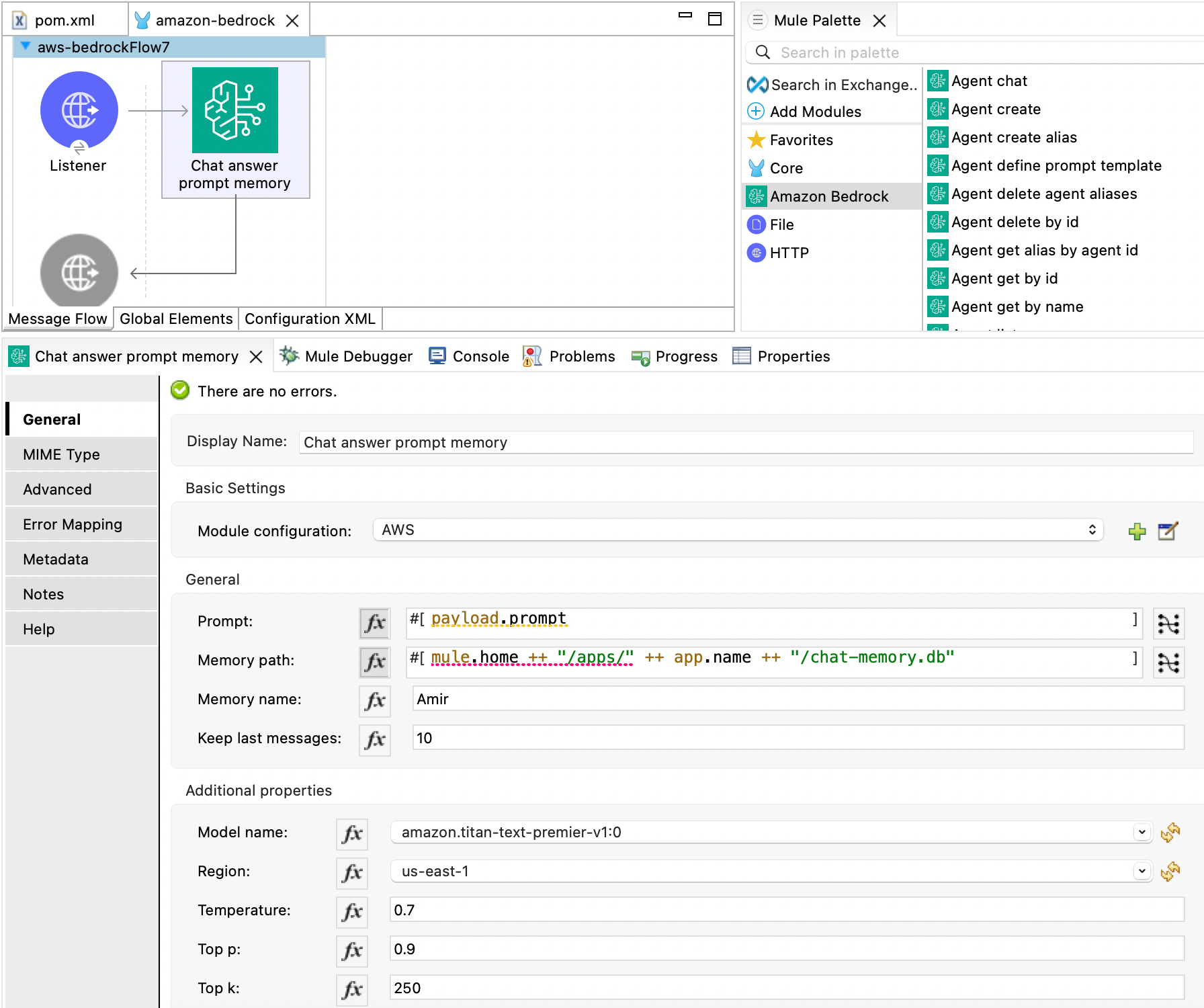Viewport: 1204px width, 1008px height.
Task: Toggle fx expression mode for Top p
Action: coord(352,952)
